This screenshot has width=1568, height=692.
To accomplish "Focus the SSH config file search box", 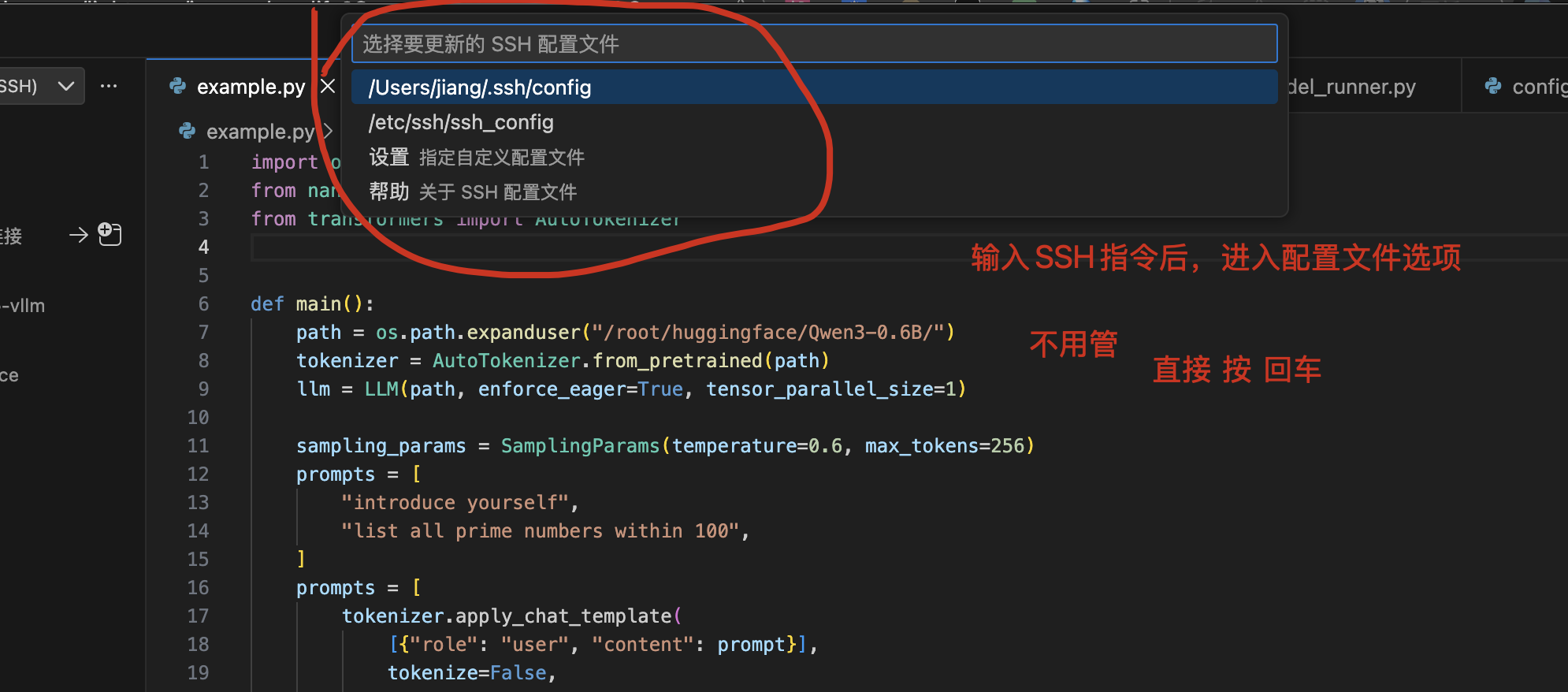I will (x=813, y=44).
